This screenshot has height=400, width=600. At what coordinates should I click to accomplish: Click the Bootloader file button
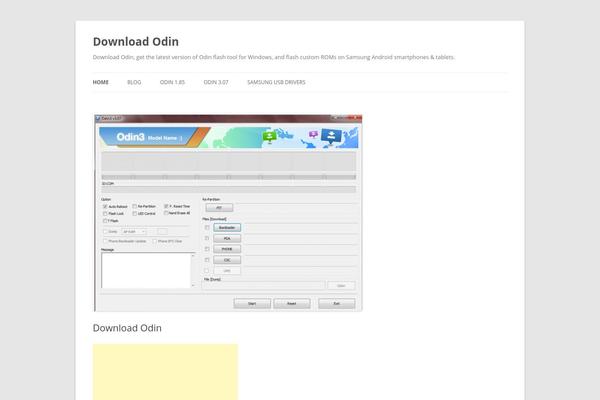[x=227, y=228]
